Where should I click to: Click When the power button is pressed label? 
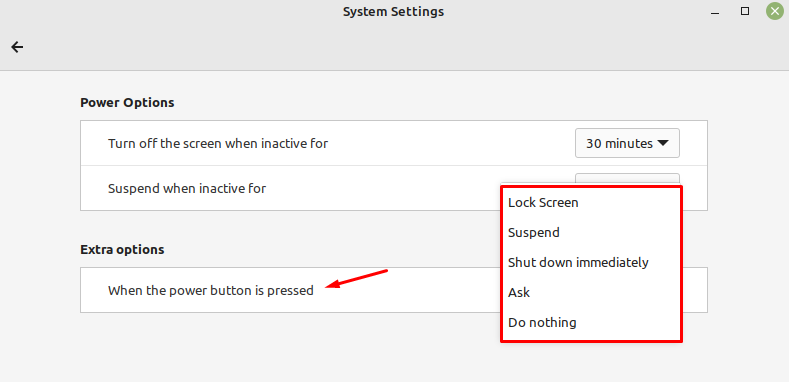coord(211,290)
